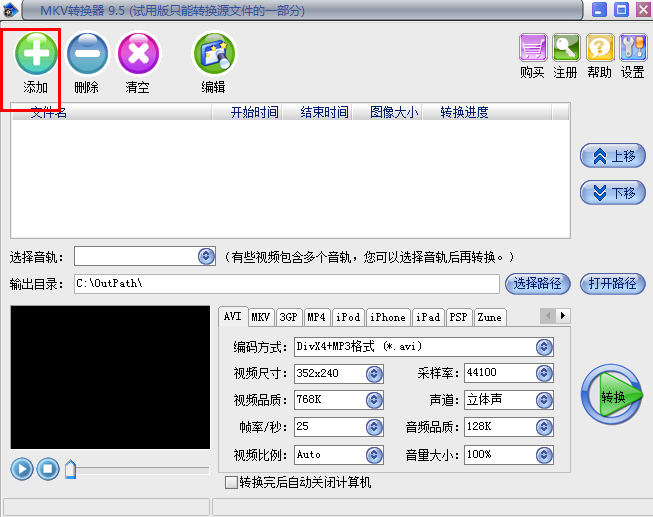Open the 编码方式 encoding dropdown
Screen dimensions: 653x517
coord(544,347)
